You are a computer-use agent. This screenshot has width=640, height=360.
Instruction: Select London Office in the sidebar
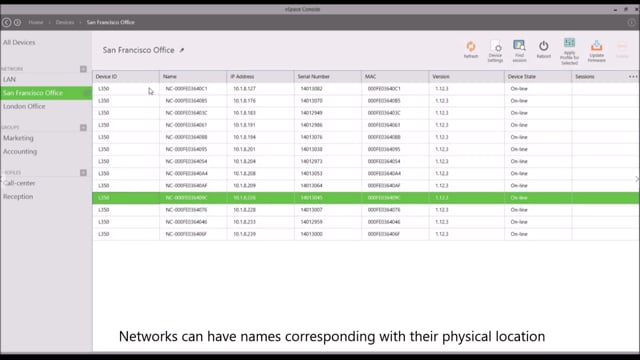point(24,107)
